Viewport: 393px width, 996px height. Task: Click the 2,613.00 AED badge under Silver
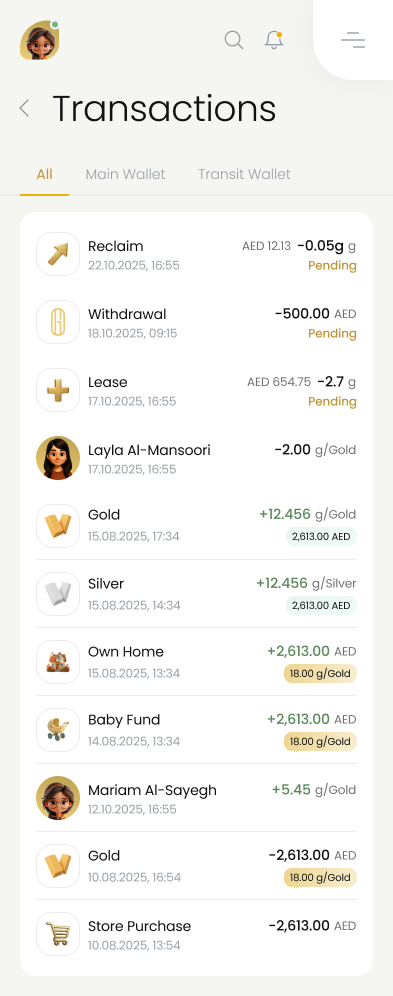pyautogui.click(x=321, y=606)
